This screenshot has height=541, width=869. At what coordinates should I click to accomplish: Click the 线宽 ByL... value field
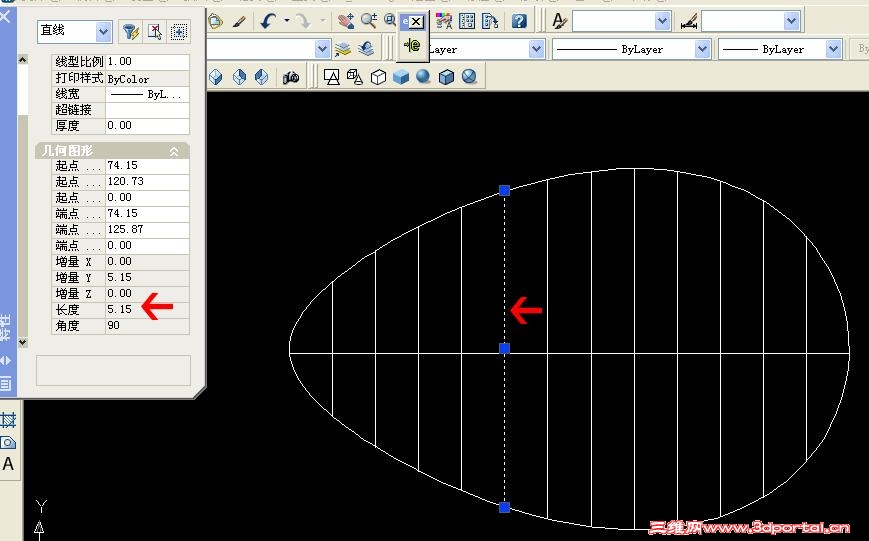(x=147, y=94)
